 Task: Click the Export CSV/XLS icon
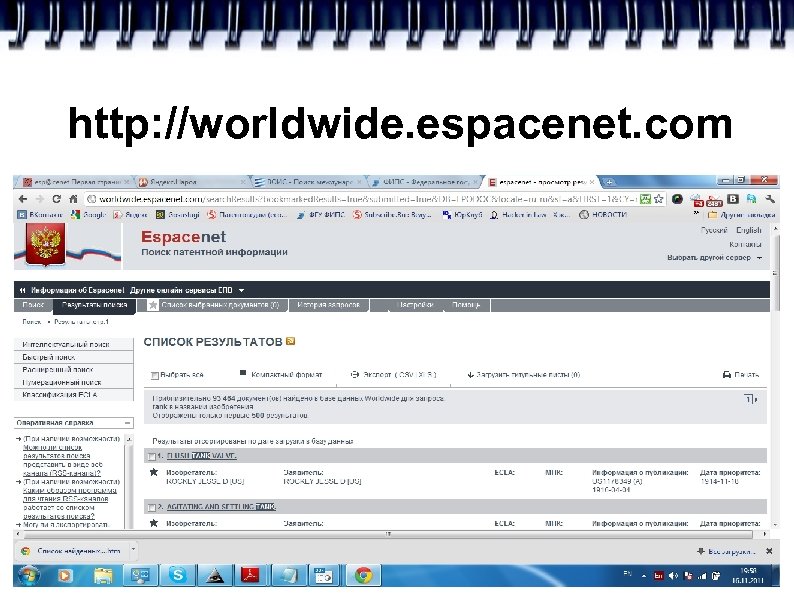[355, 375]
